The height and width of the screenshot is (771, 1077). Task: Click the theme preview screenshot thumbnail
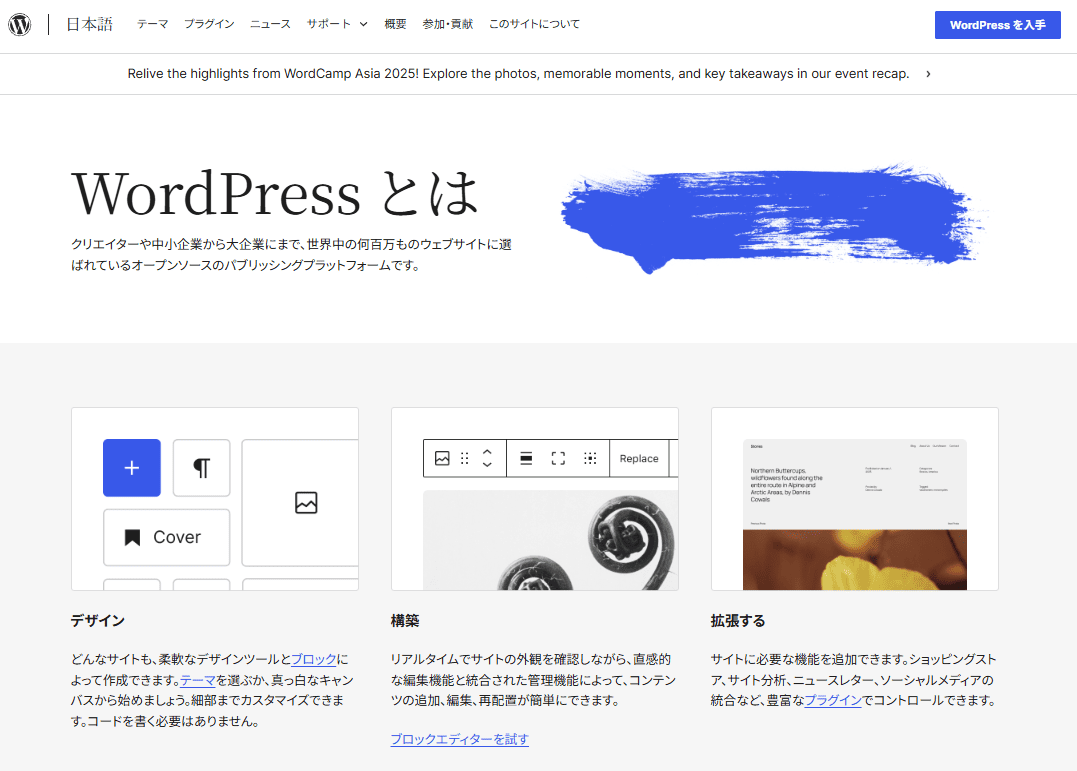point(854,515)
